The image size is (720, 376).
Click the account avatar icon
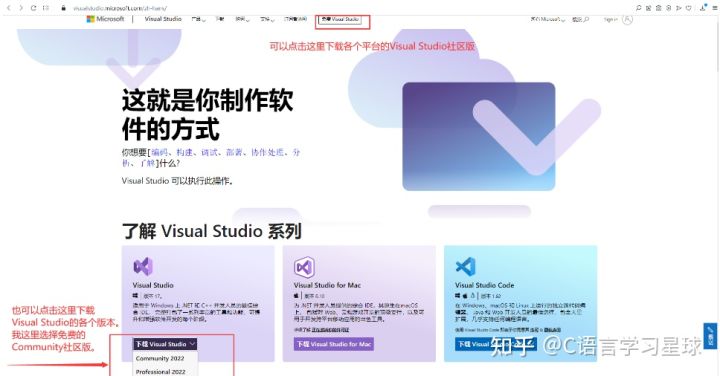click(x=627, y=19)
